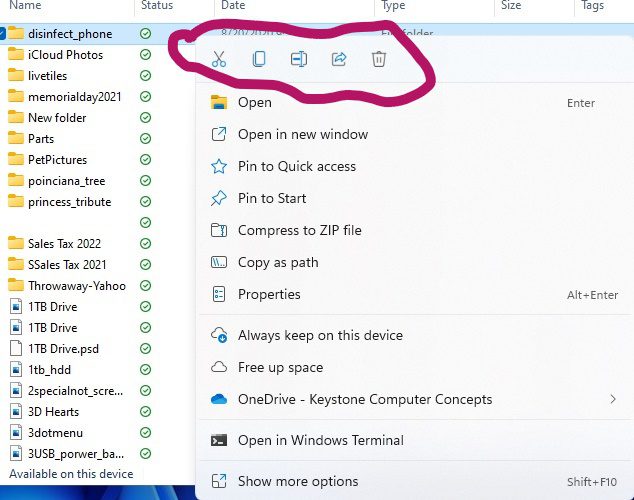The height and width of the screenshot is (500, 634).
Task: Click the Copy icon in context menu
Action: [259, 59]
